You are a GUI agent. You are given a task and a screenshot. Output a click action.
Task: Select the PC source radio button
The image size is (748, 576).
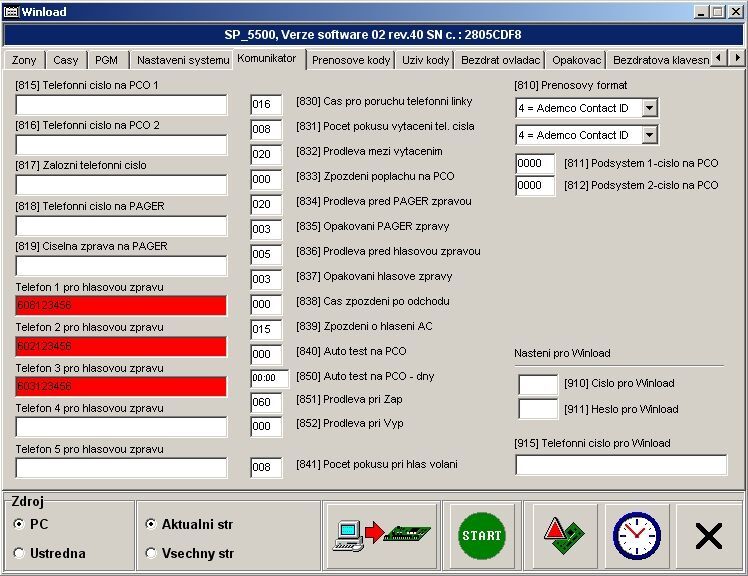(x=20, y=524)
